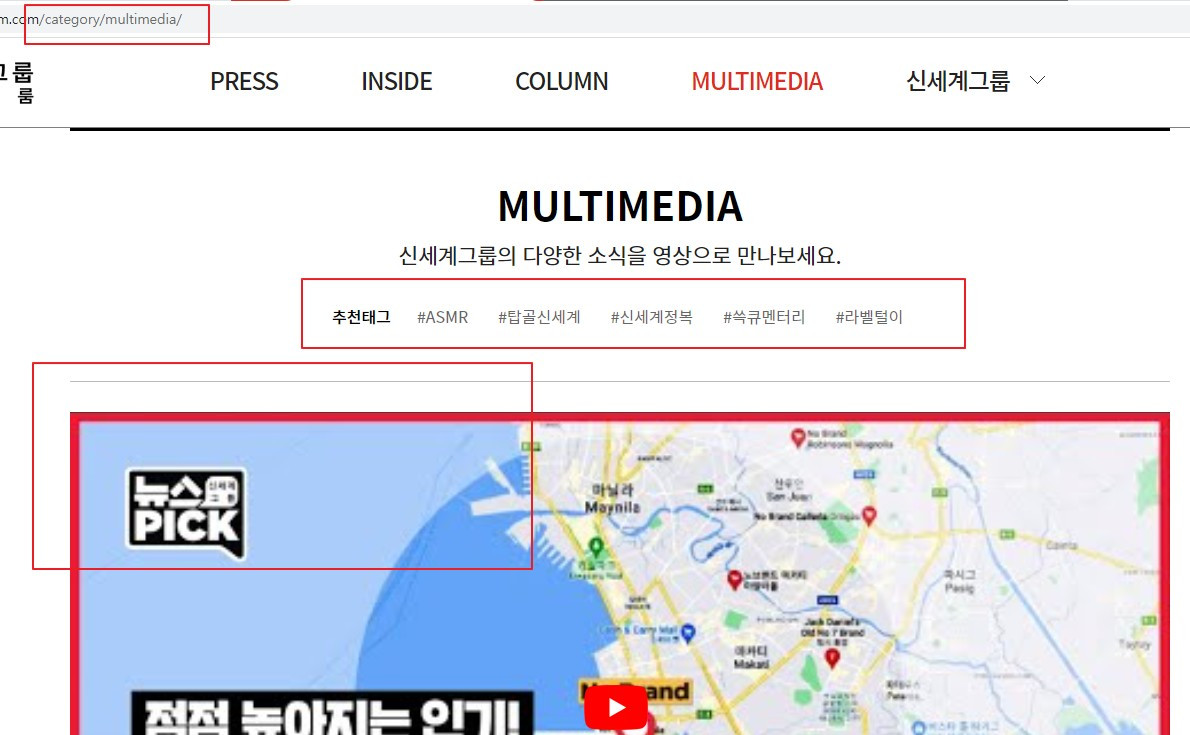Open the 신세계그룹 menu
The image size is (1190, 735).
click(x=958, y=80)
